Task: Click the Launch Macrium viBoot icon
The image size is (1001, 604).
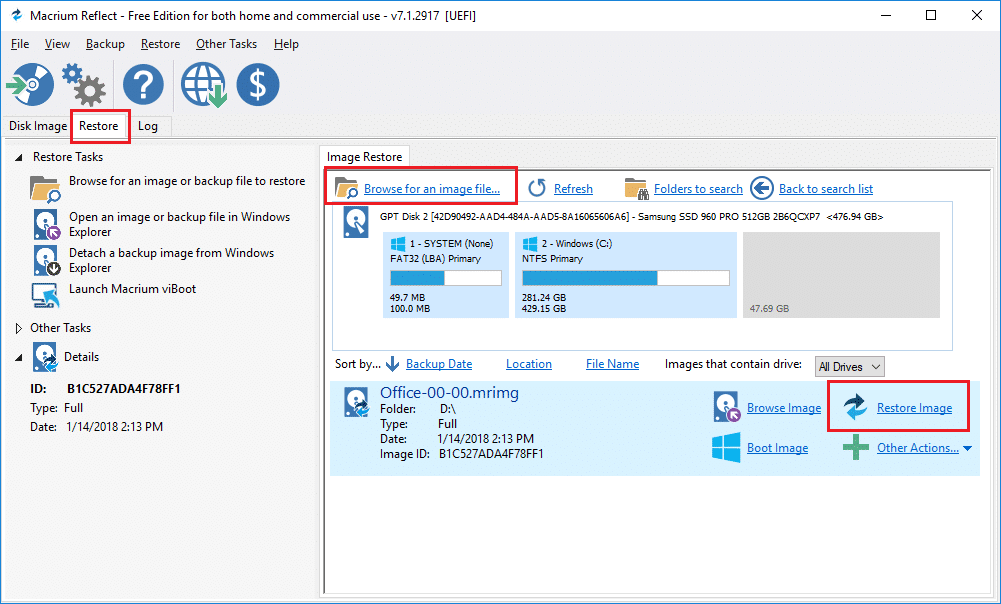Action: pyautogui.click(x=46, y=293)
